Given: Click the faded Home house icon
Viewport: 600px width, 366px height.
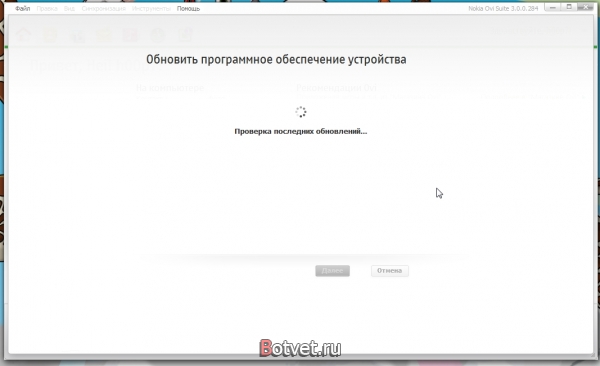Looking at the screenshot, I should click(x=24, y=35).
